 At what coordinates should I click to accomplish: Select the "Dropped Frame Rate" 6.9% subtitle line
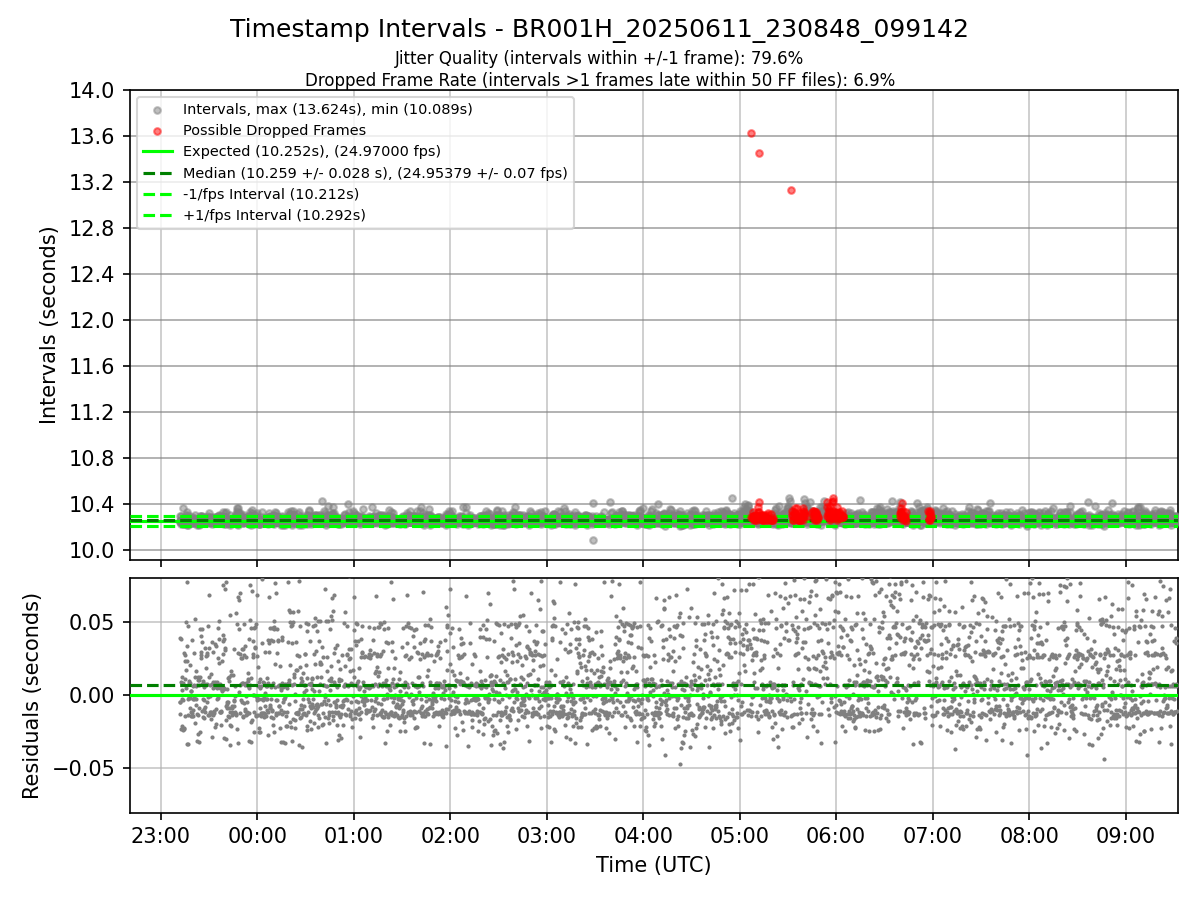pyautogui.click(x=599, y=80)
